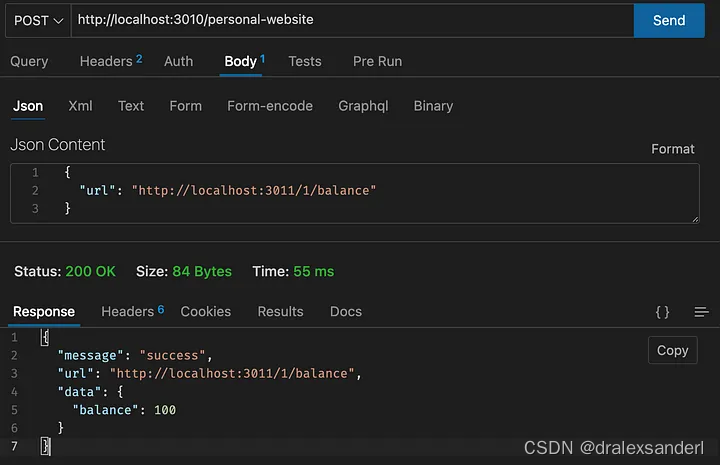Select the Graphql body type
The image size is (720, 465).
(x=363, y=106)
